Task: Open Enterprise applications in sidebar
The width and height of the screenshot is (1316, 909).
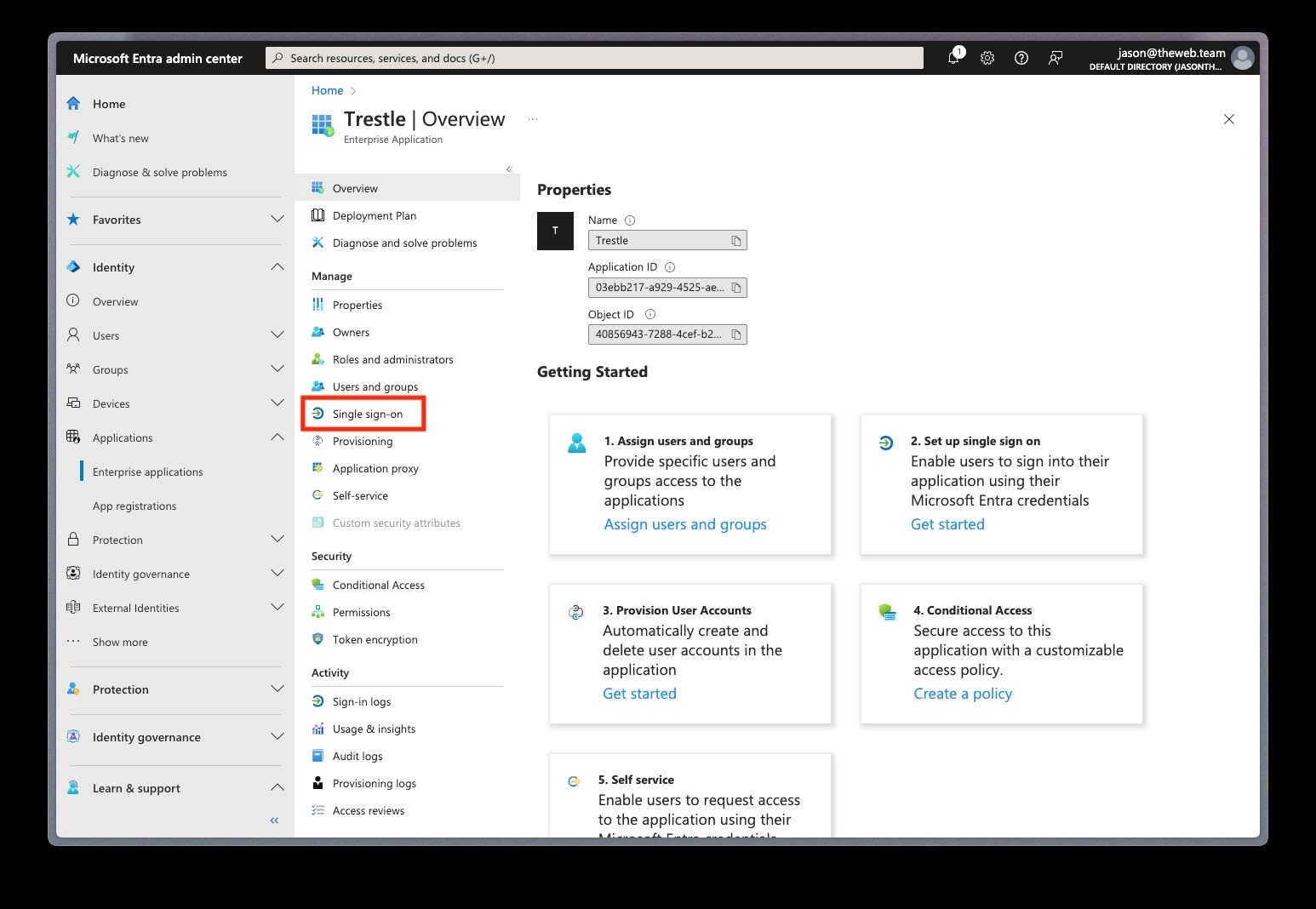Action: click(x=148, y=472)
